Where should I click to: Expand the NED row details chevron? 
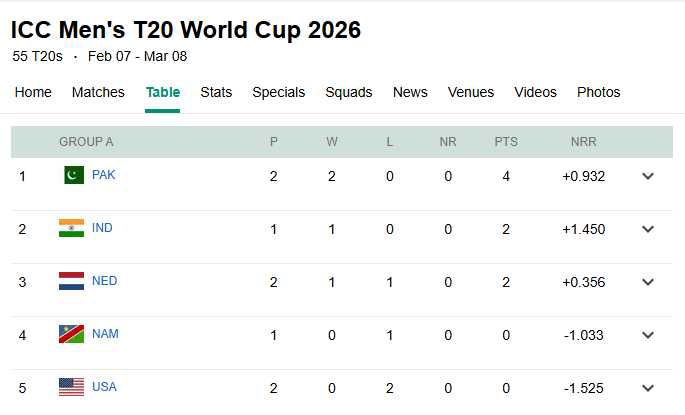coord(648,282)
